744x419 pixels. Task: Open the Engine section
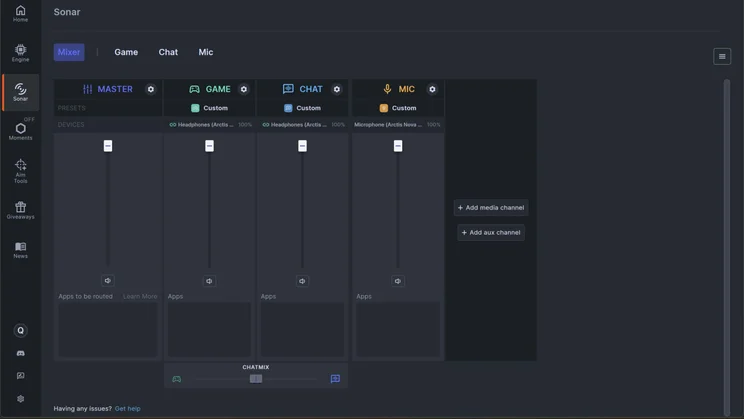coord(20,53)
